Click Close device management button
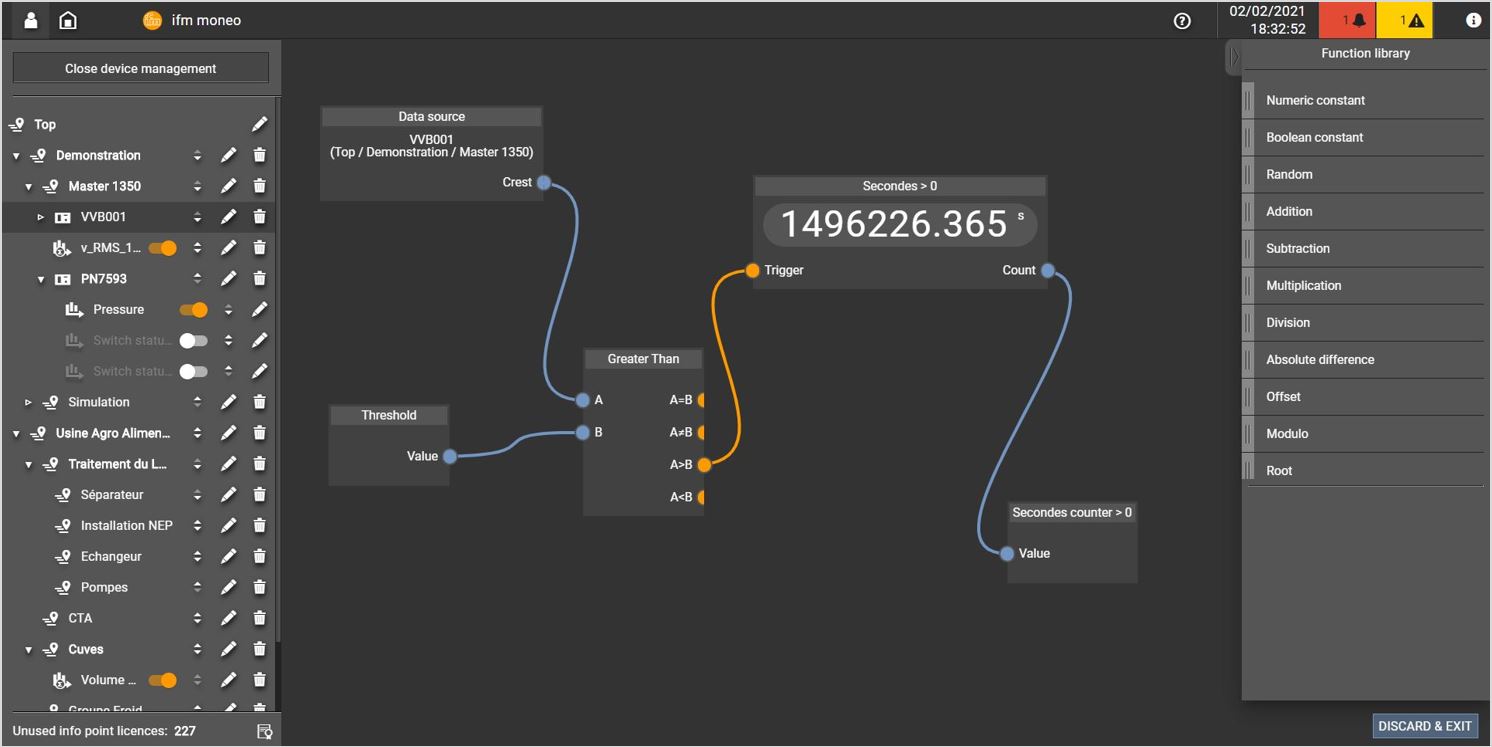Viewport: 1492px width, 747px height. click(x=140, y=68)
